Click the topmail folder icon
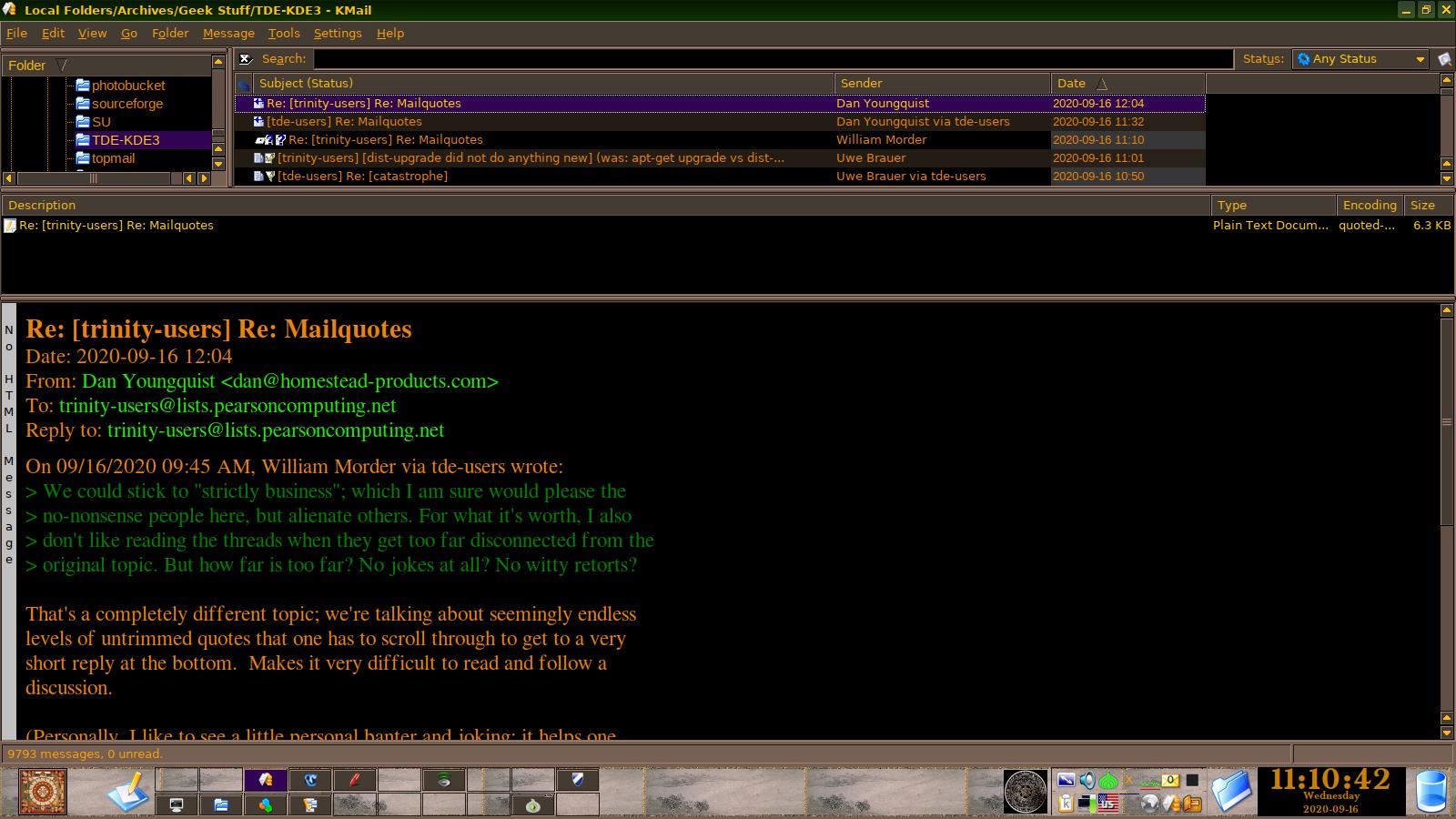This screenshot has width=1456, height=819. (x=83, y=157)
